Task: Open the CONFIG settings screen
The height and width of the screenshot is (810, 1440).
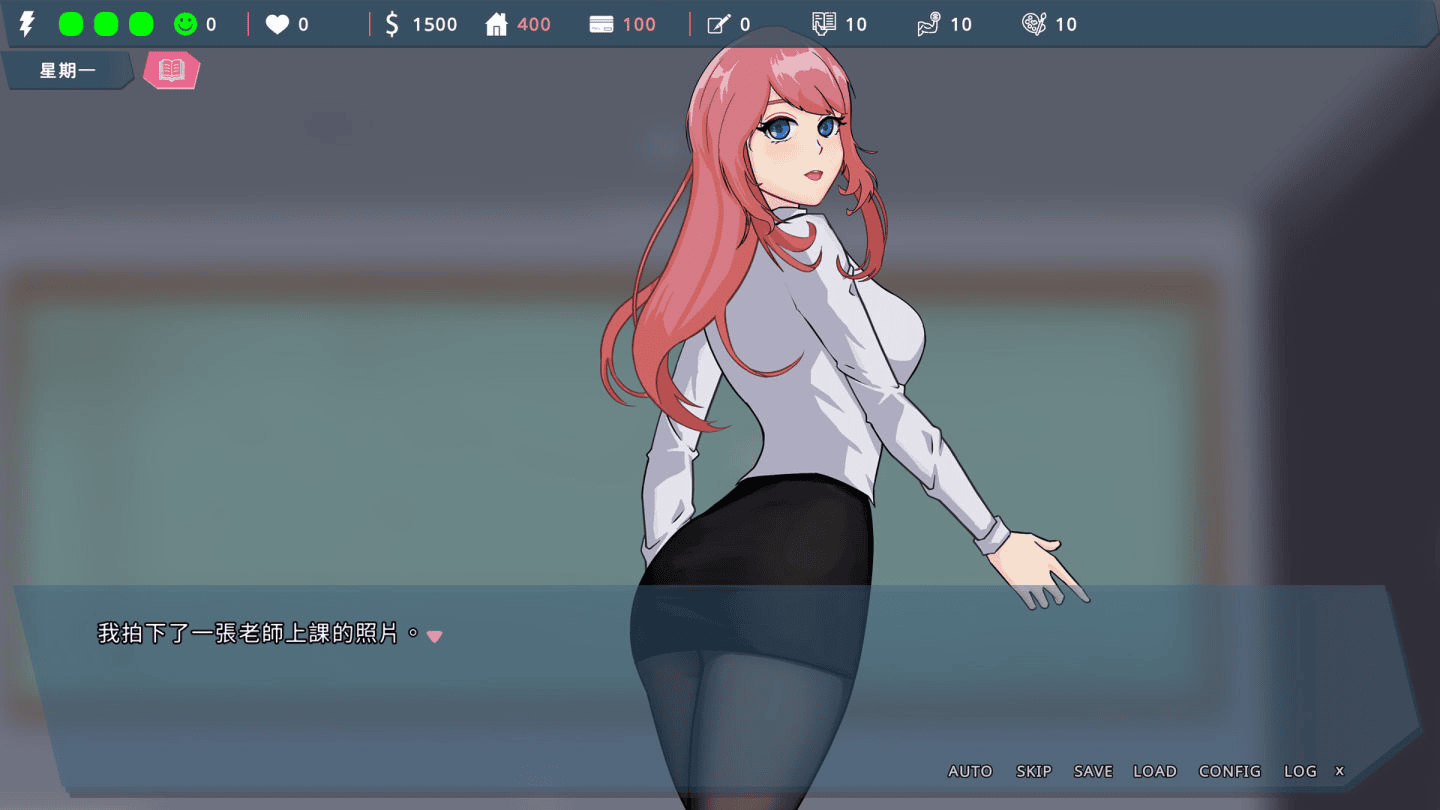Action: [1230, 771]
